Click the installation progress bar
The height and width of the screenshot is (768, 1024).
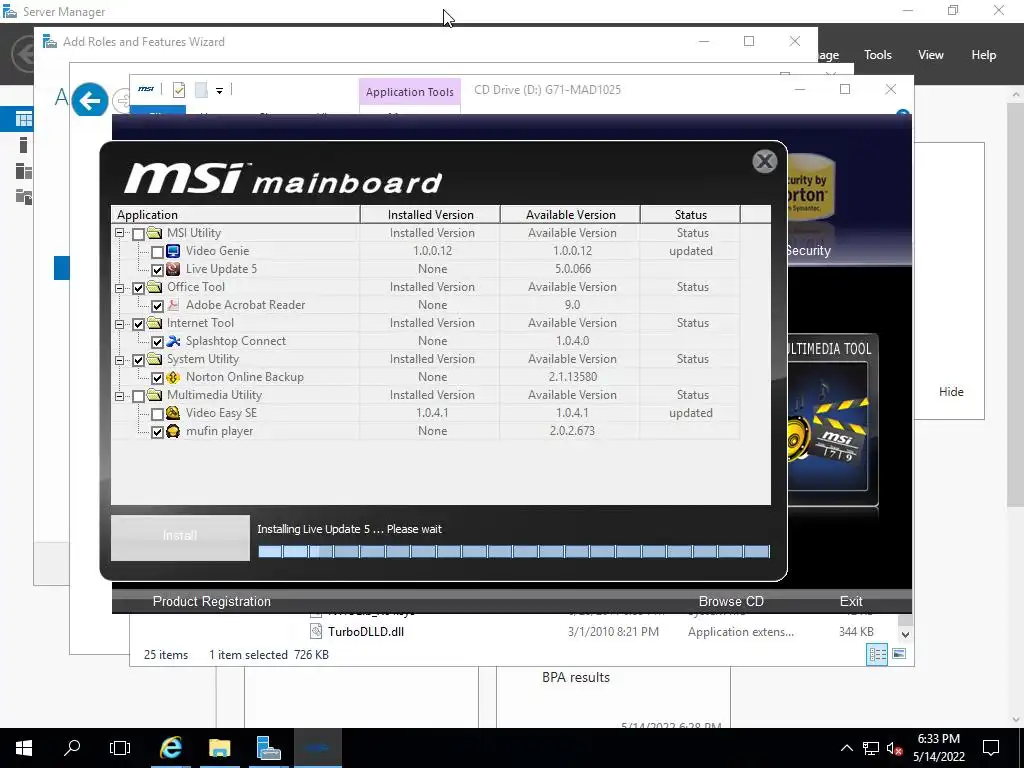click(x=514, y=552)
